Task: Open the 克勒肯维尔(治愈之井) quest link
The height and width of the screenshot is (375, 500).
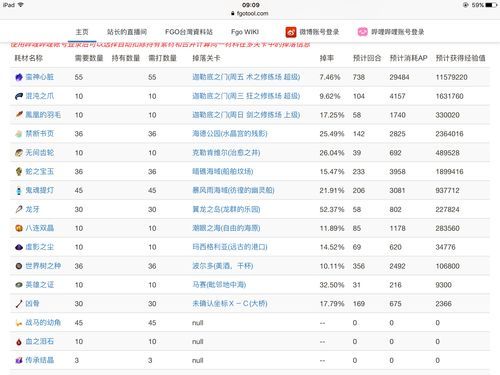Action: 226,153
